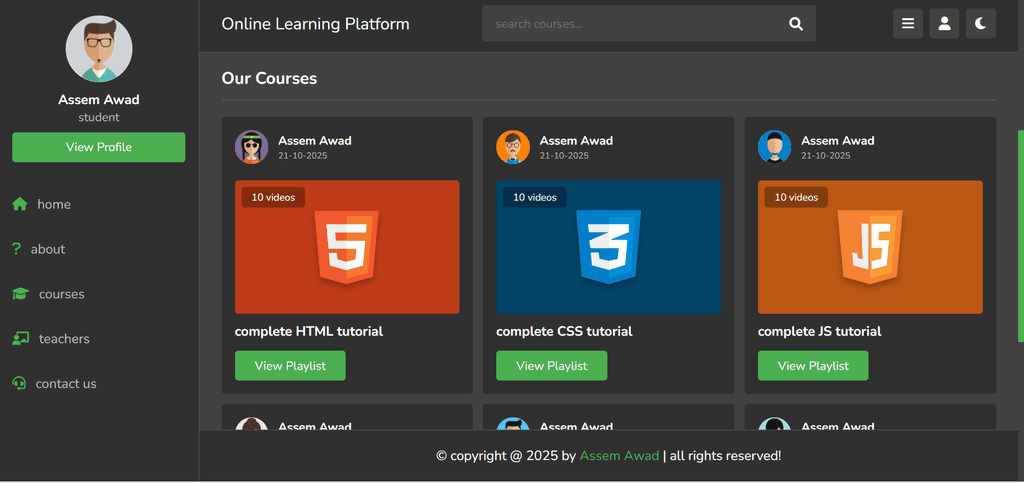Toggle the sidebar with hamburger menu icon
The height and width of the screenshot is (483, 1024).
coord(908,24)
